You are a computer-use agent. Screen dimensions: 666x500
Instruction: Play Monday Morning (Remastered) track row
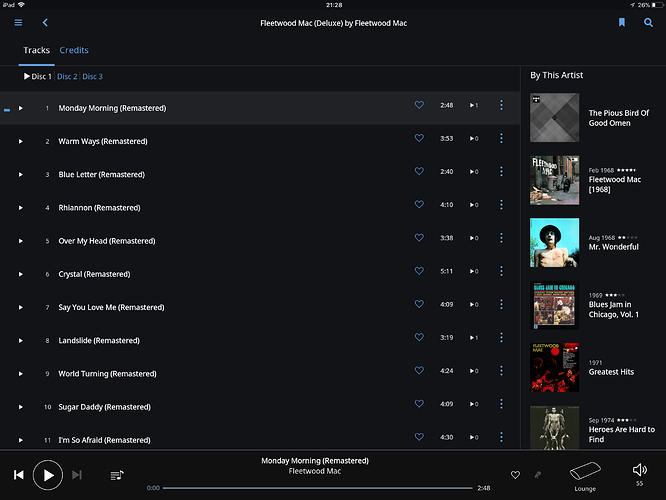click(20, 108)
